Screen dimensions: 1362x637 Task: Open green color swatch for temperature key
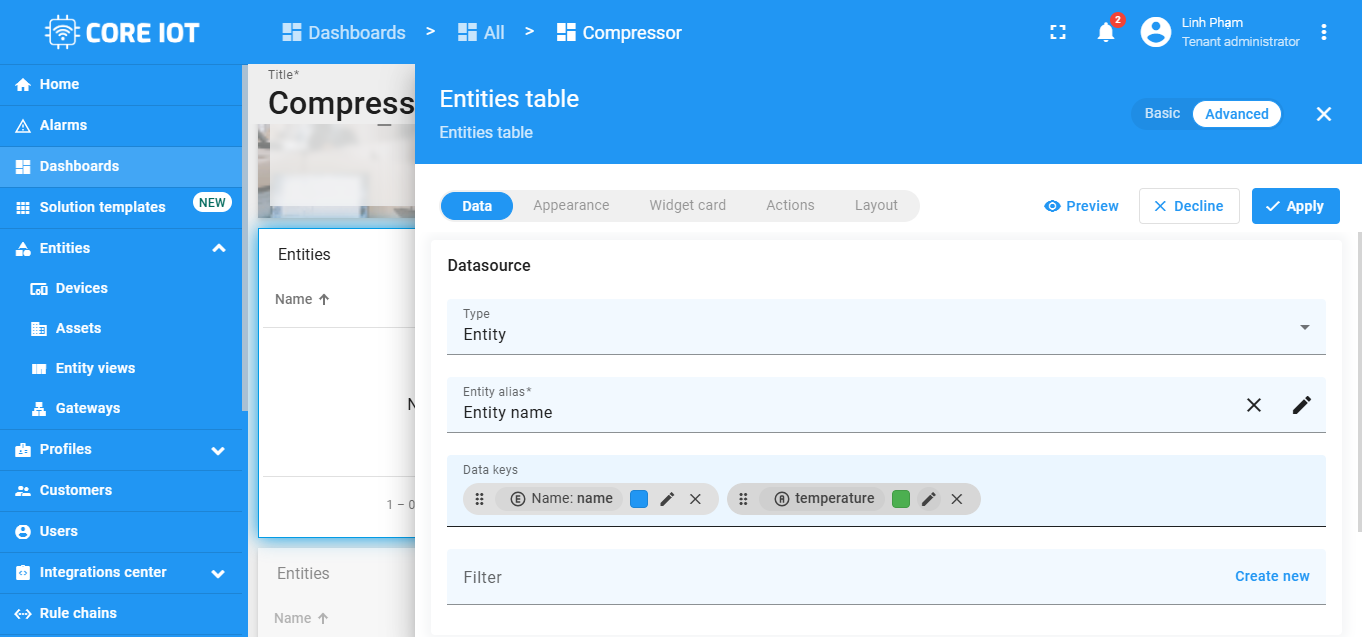point(901,499)
